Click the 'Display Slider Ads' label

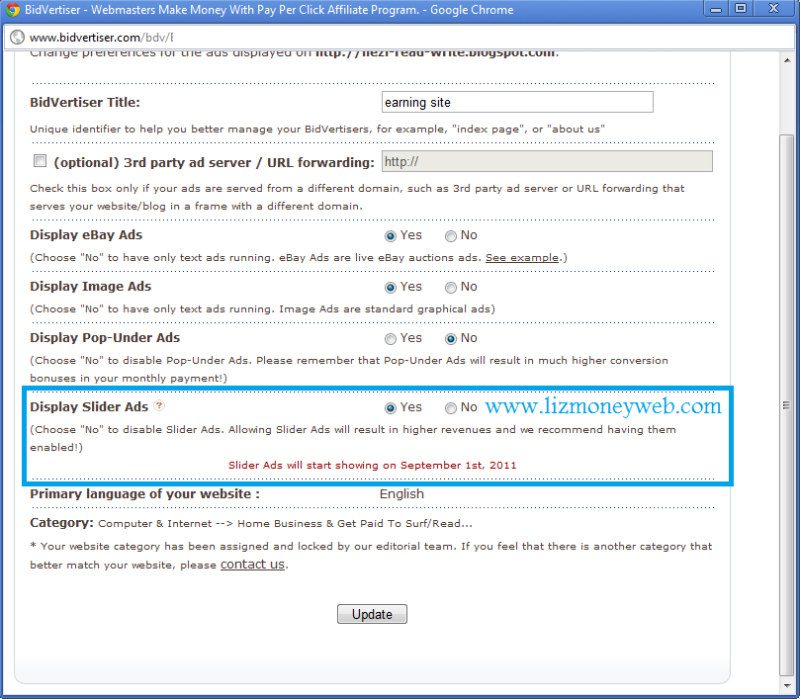click(89, 407)
